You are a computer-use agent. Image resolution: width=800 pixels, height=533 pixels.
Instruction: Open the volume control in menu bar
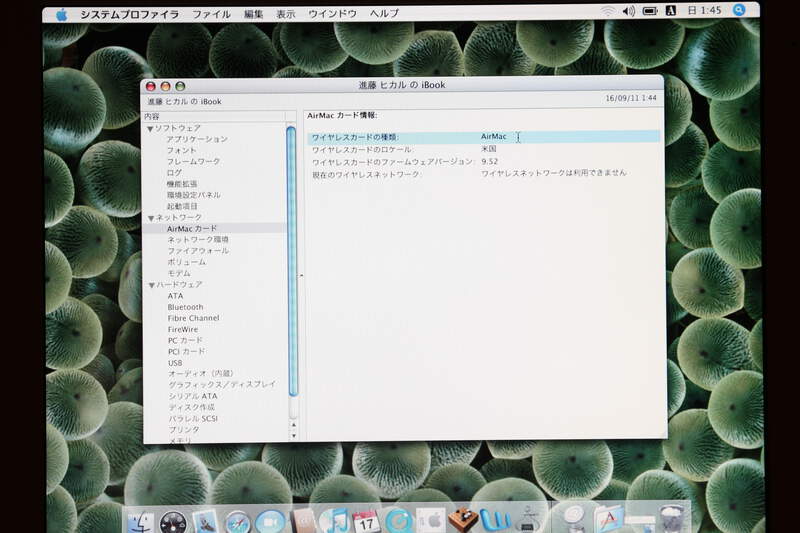tap(629, 11)
